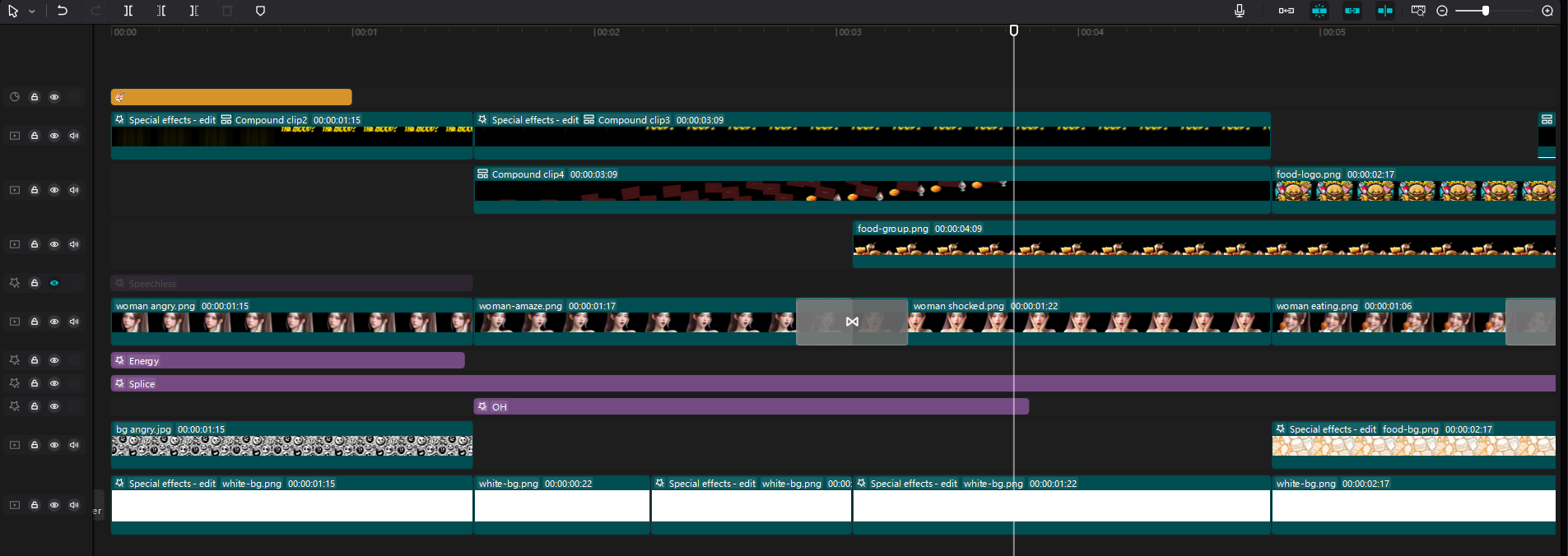Lock the white-bg.png track

click(x=35, y=505)
